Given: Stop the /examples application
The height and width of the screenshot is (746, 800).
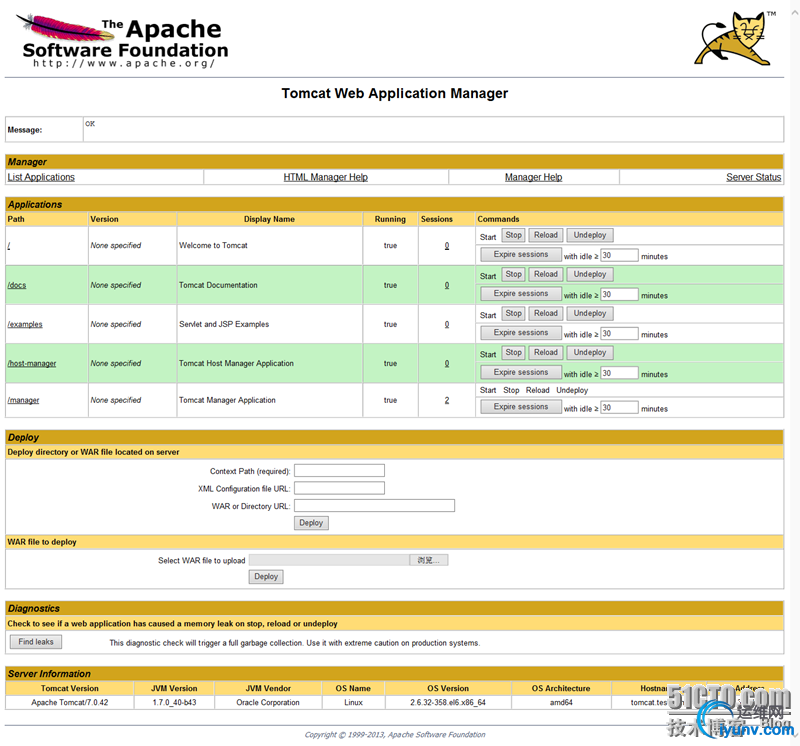Looking at the screenshot, I should point(513,314).
